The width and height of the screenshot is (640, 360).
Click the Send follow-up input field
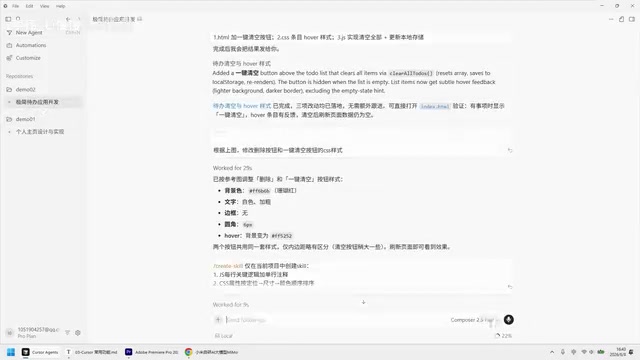tap(335, 320)
